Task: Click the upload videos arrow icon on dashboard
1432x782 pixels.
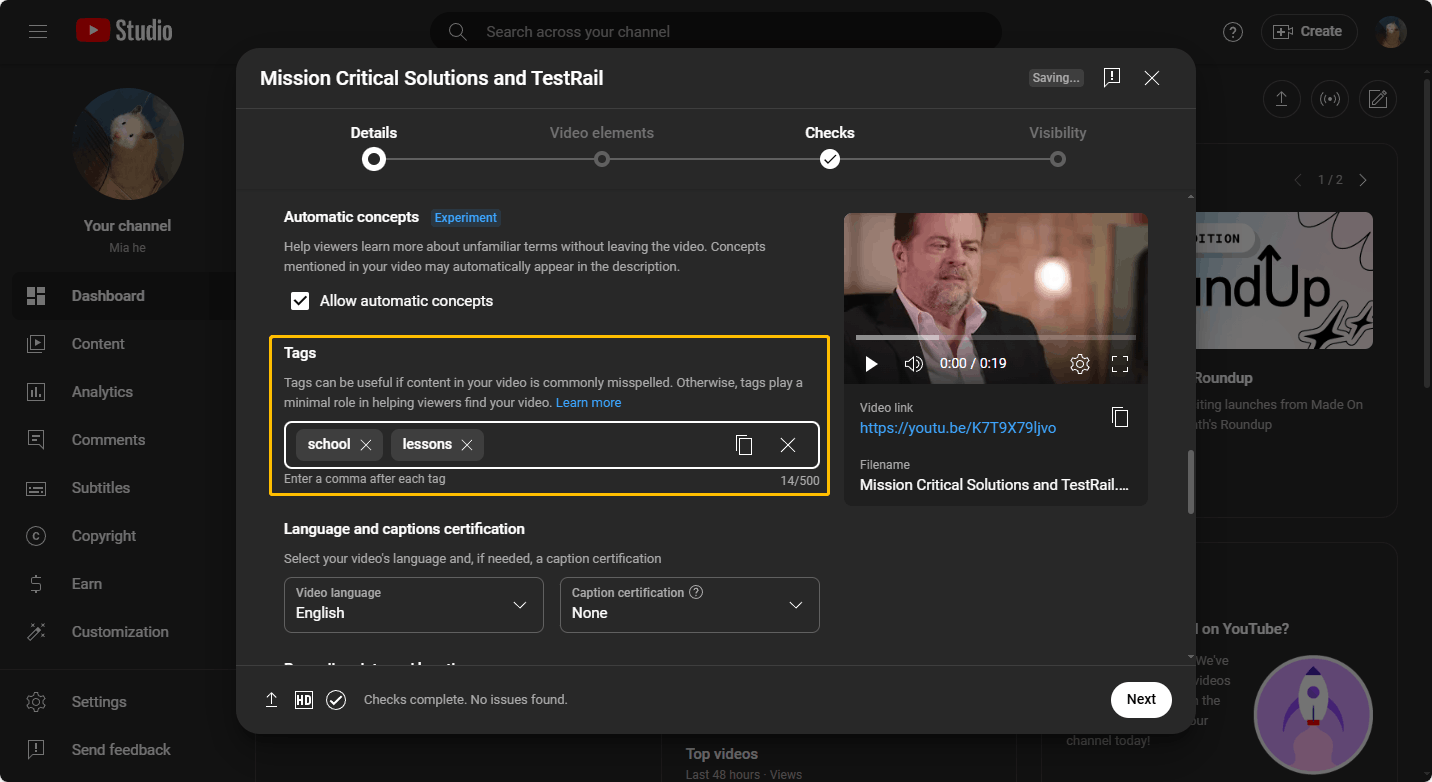Action: pos(1281,98)
